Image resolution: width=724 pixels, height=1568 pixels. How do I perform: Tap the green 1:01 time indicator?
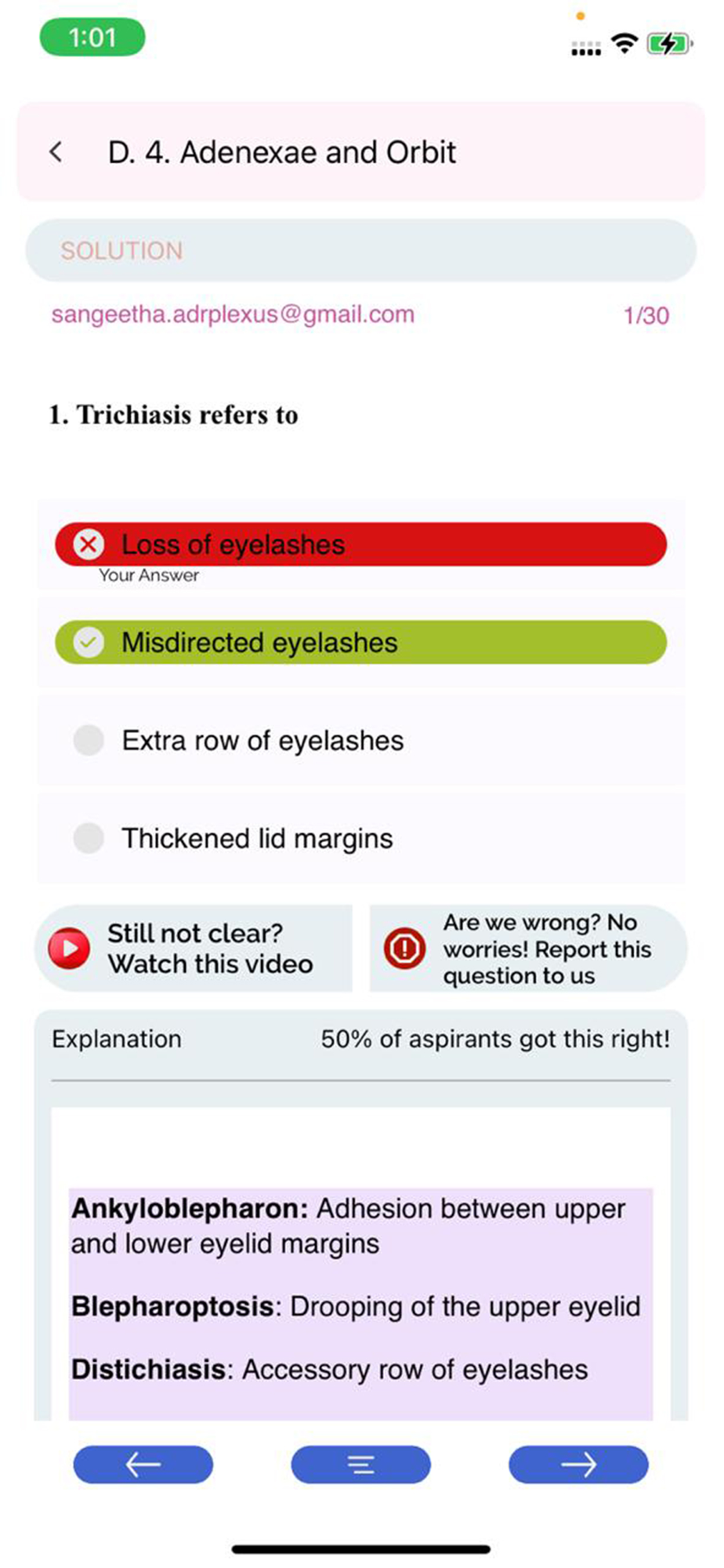pyautogui.click(x=92, y=37)
